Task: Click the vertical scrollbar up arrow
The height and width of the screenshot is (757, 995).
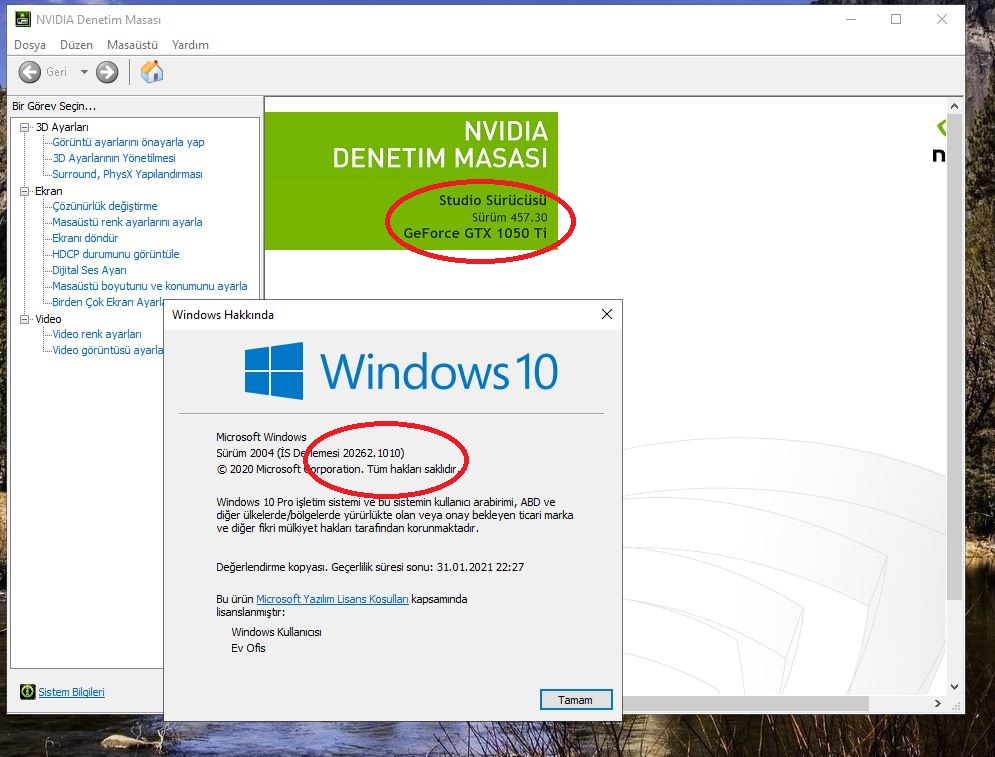Action: (x=954, y=106)
